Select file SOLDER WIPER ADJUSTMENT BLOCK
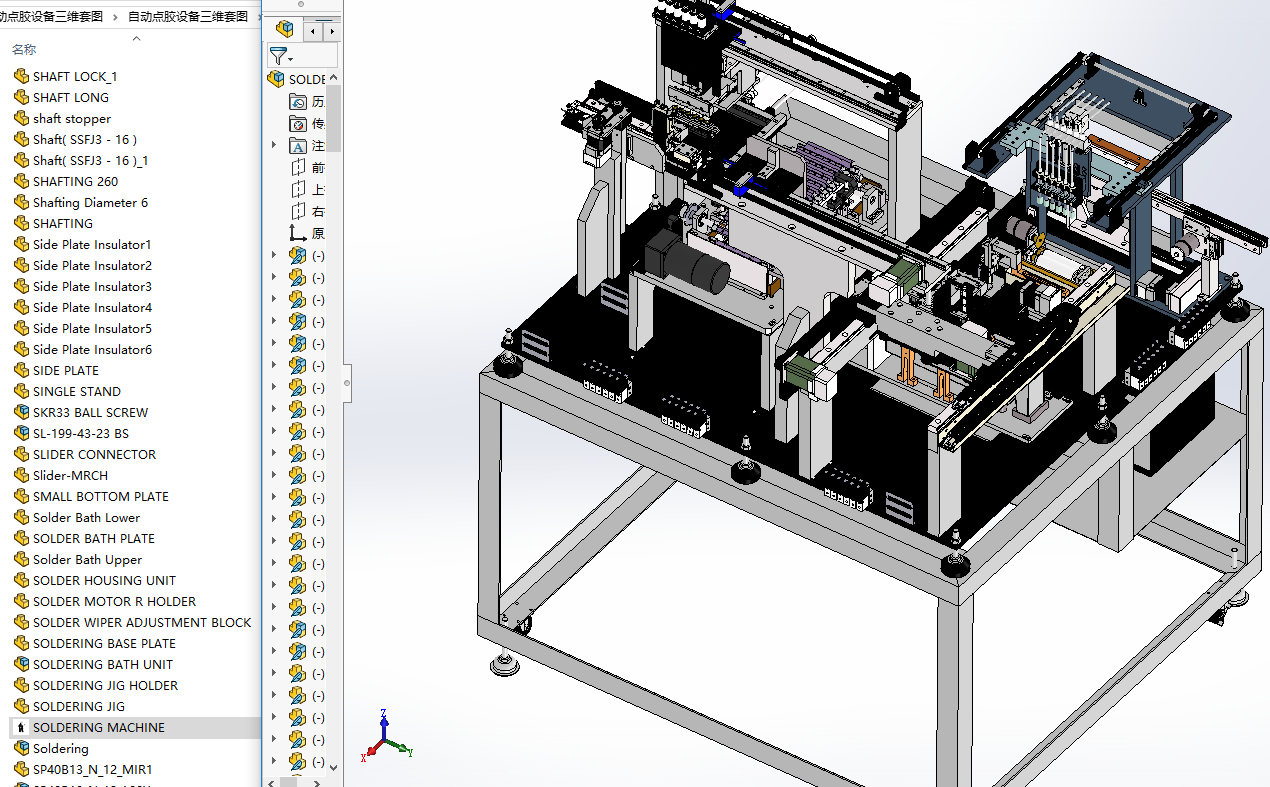The width and height of the screenshot is (1270, 787). point(142,622)
